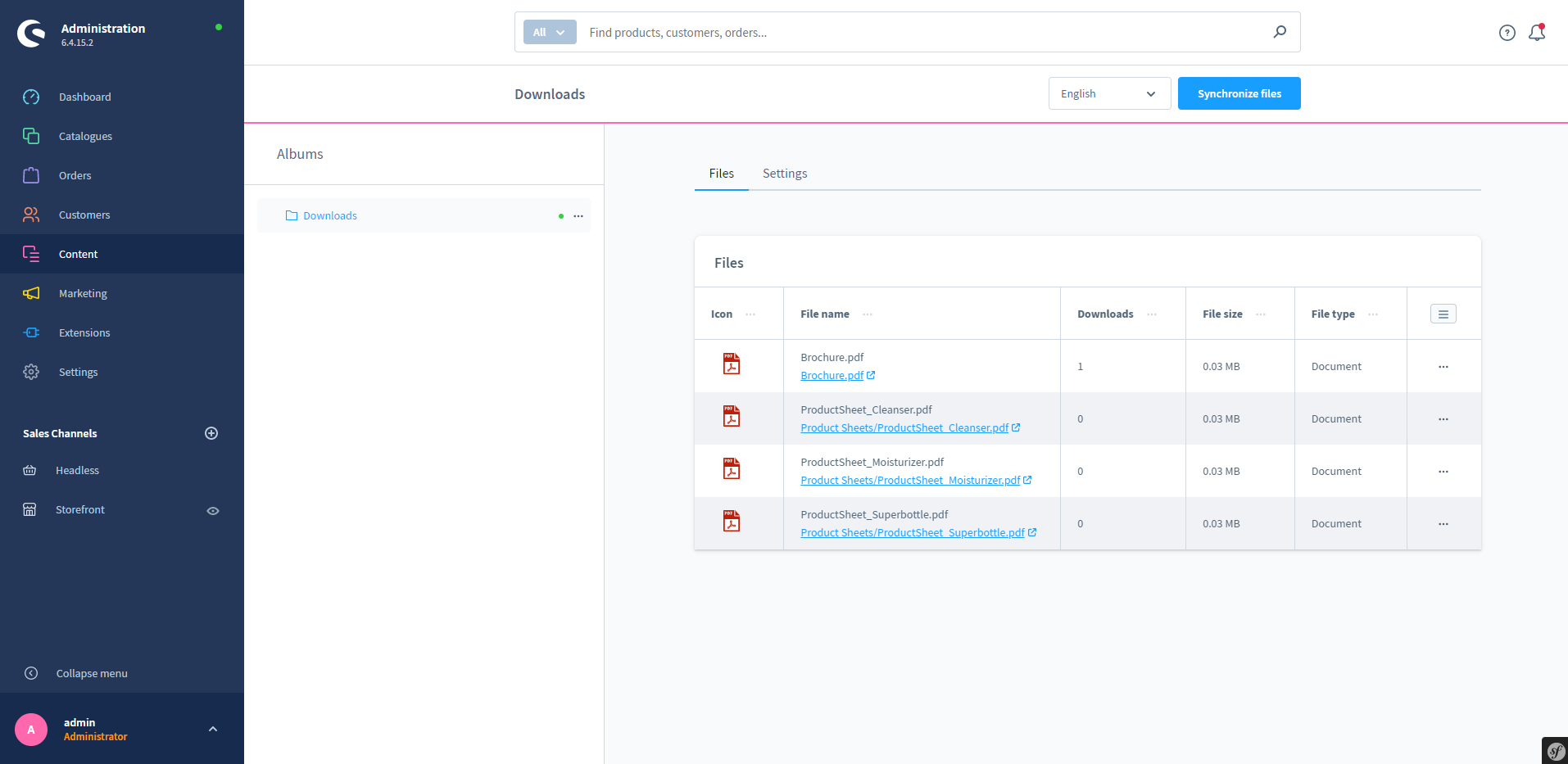Sort by File name column header
The width and height of the screenshot is (1568, 764).
[825, 314]
